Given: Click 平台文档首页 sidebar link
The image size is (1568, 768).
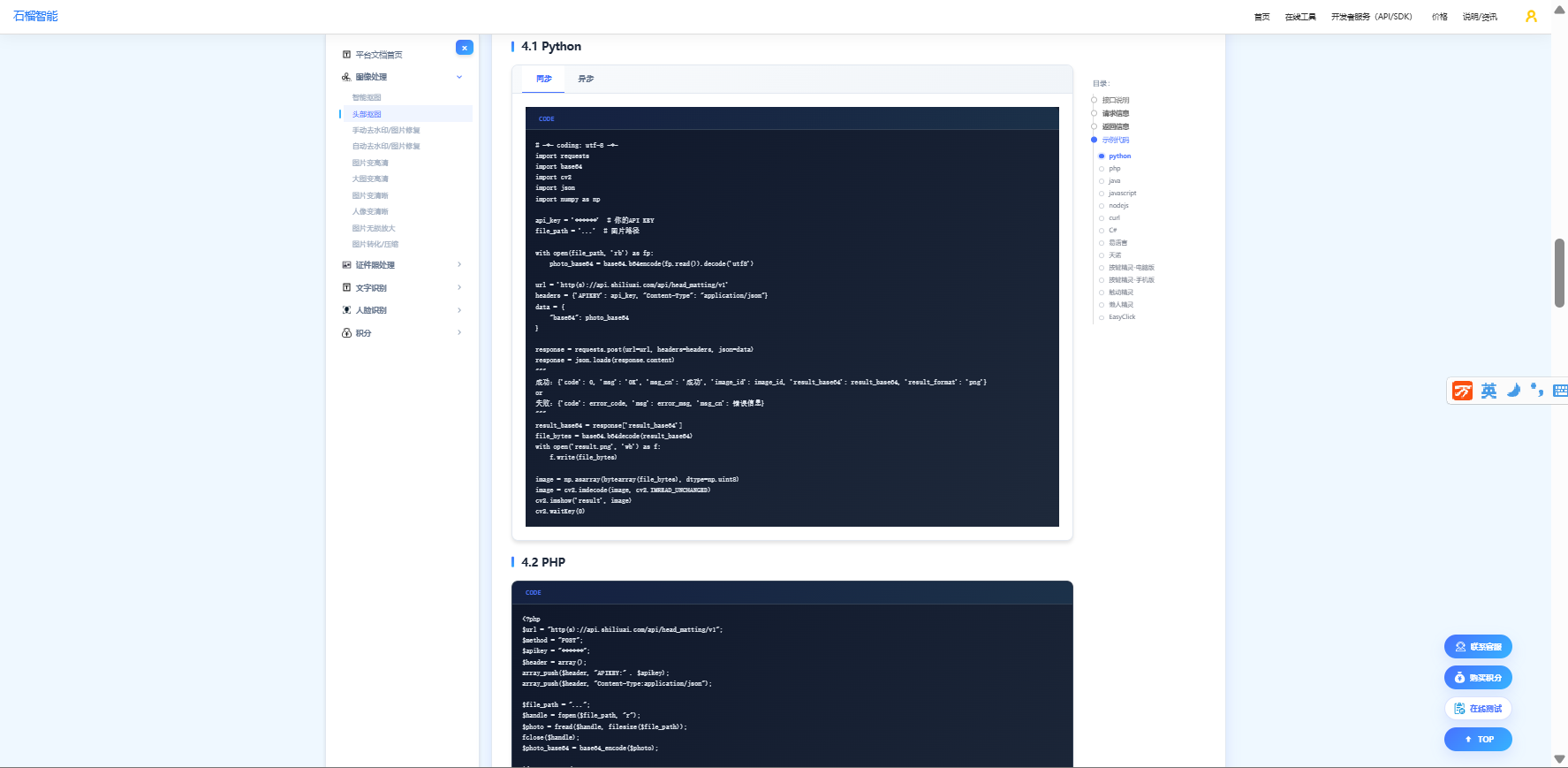Looking at the screenshot, I should click(378, 55).
